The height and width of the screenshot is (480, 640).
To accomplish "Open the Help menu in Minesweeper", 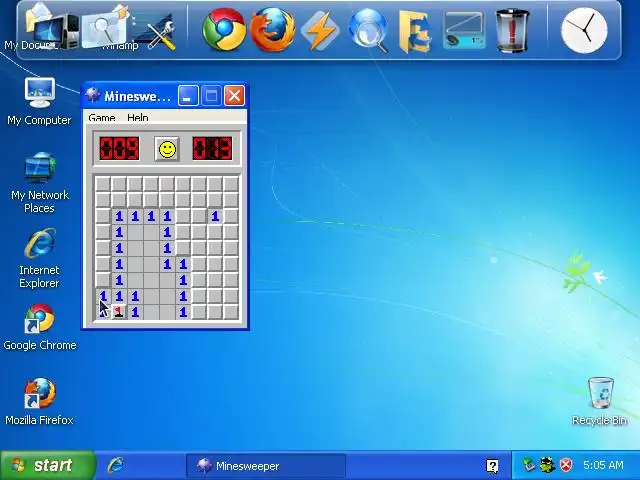I will [x=138, y=118].
